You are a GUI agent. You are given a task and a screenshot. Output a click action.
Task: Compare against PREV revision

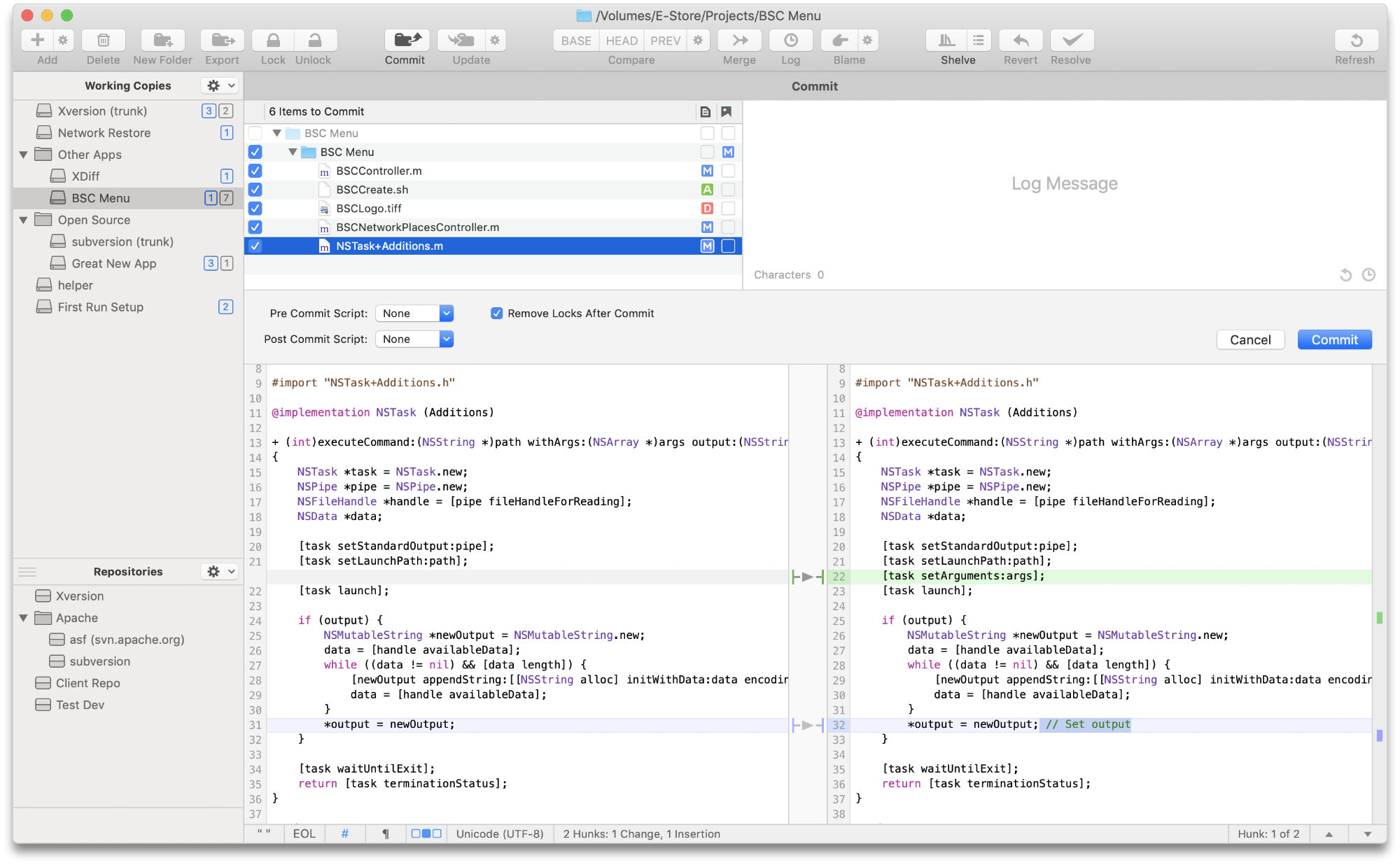point(665,41)
